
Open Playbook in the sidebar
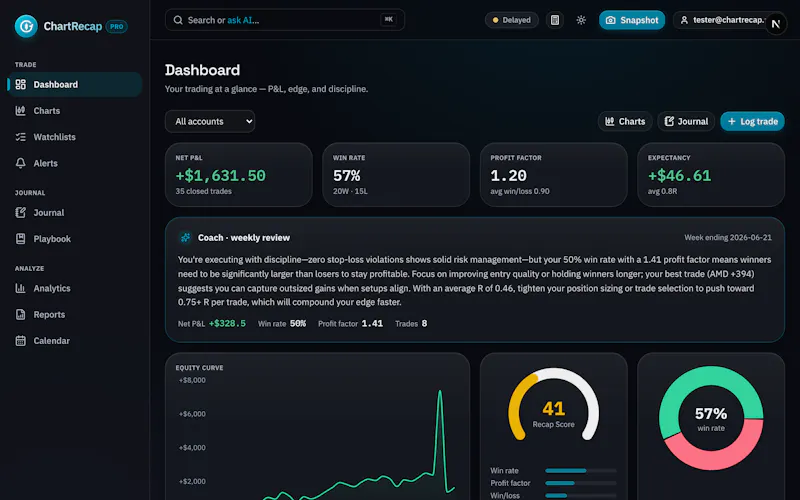coord(74,239)
